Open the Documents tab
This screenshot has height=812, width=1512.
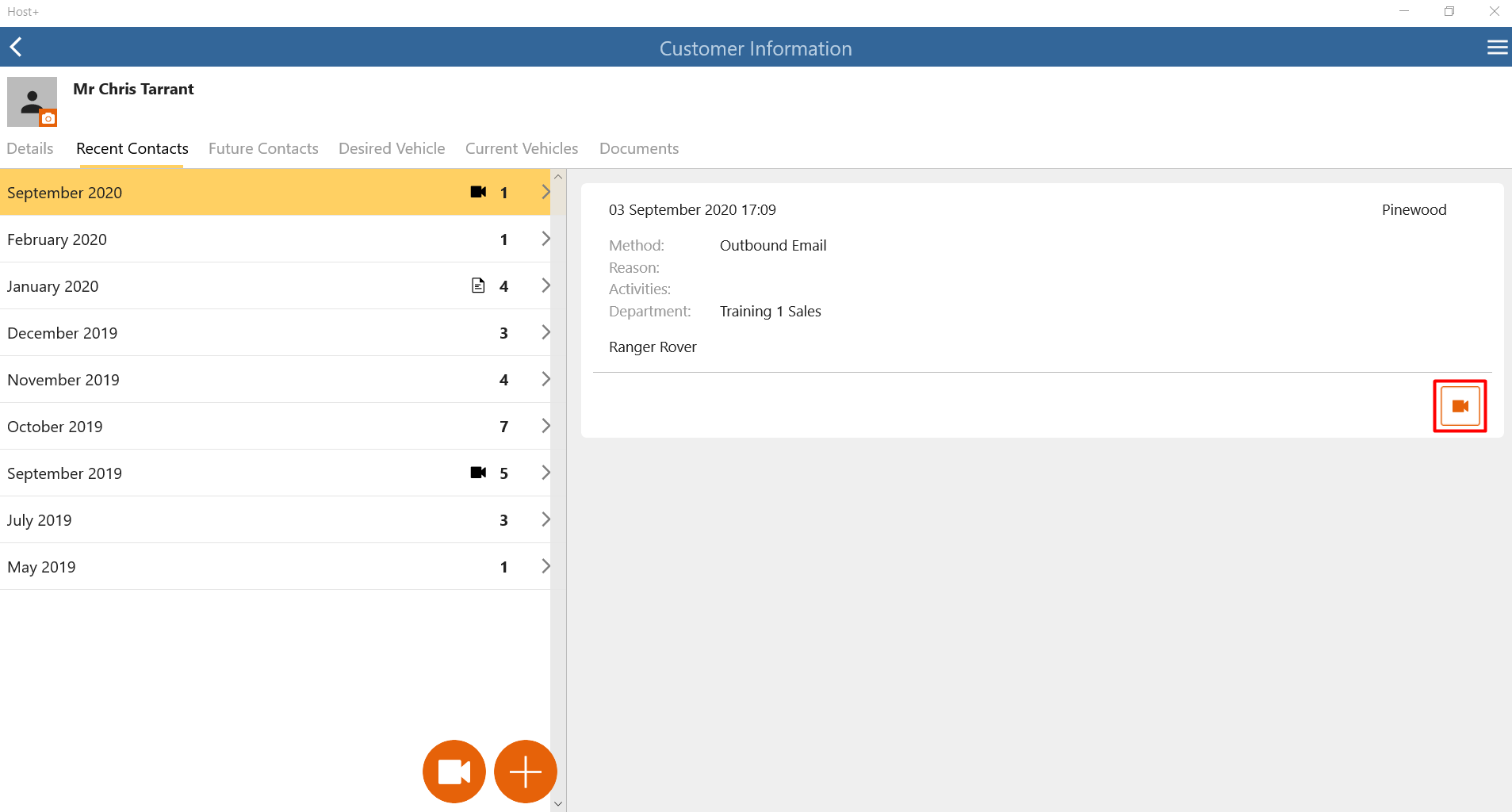click(x=639, y=148)
